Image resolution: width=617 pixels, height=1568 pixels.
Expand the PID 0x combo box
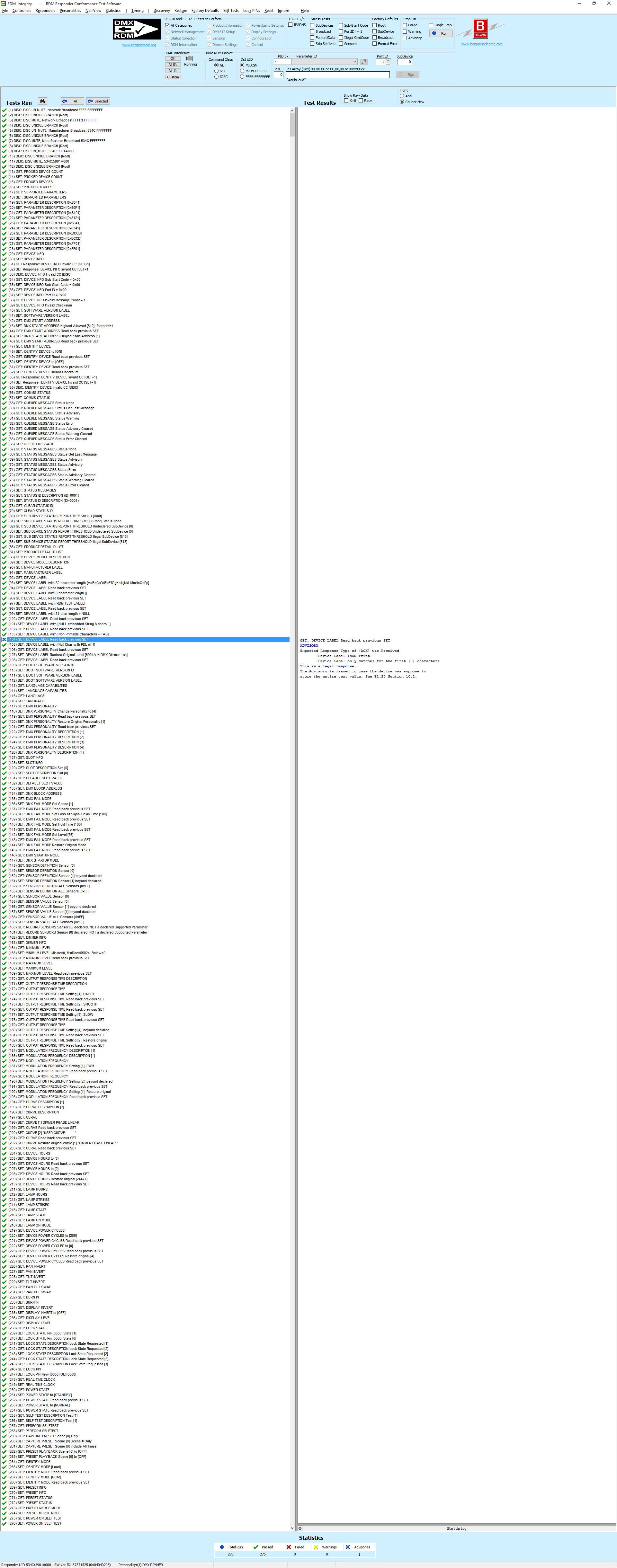click(x=277, y=61)
